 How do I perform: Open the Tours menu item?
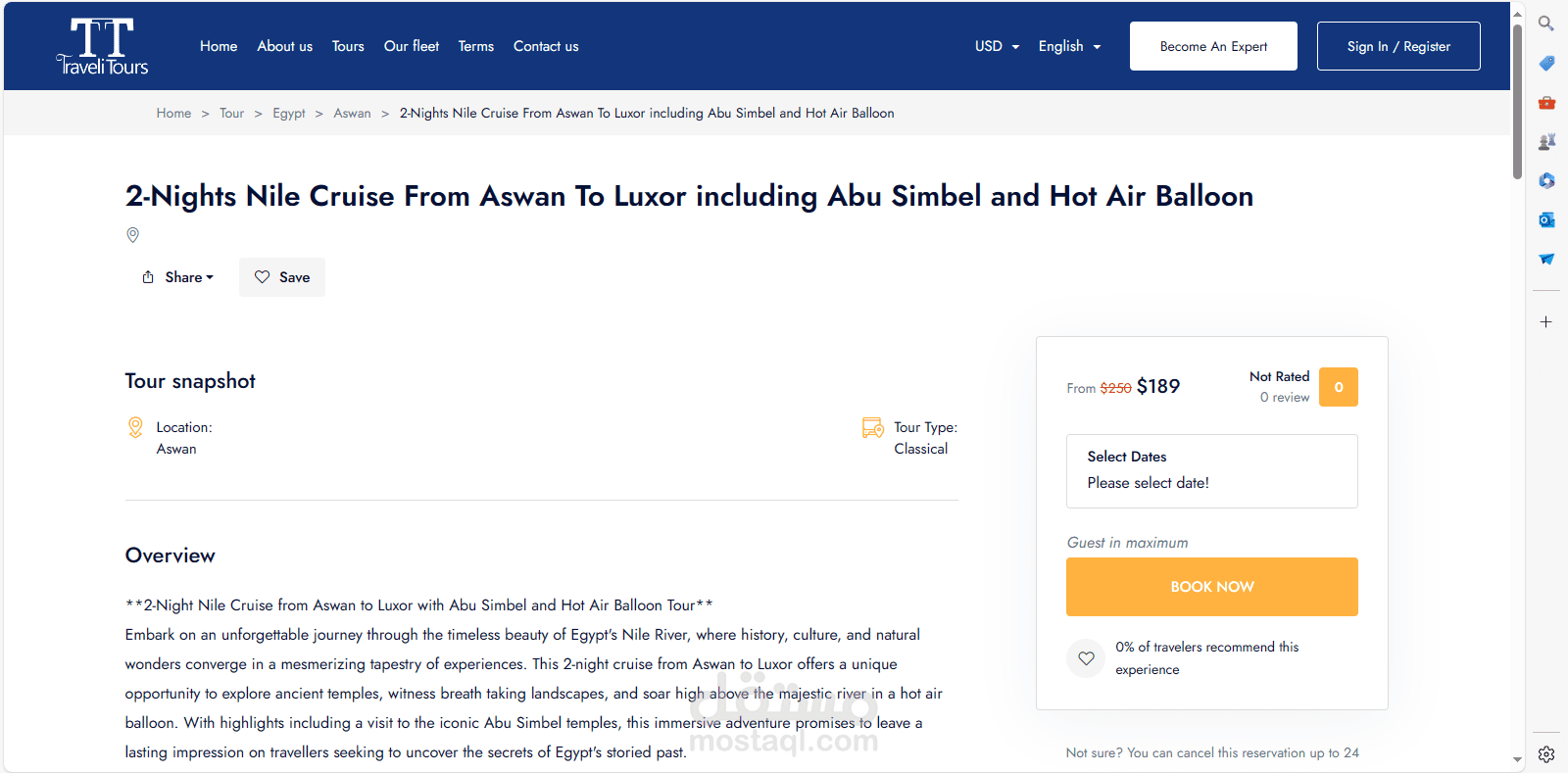348,46
